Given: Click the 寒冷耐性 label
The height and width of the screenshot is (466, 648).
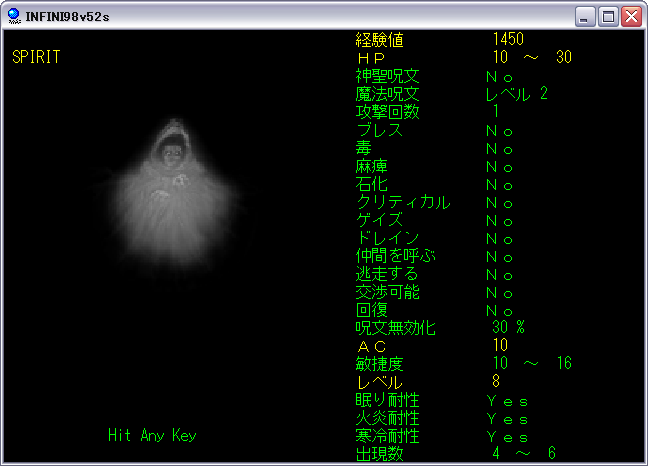Looking at the screenshot, I should tap(387, 436).
